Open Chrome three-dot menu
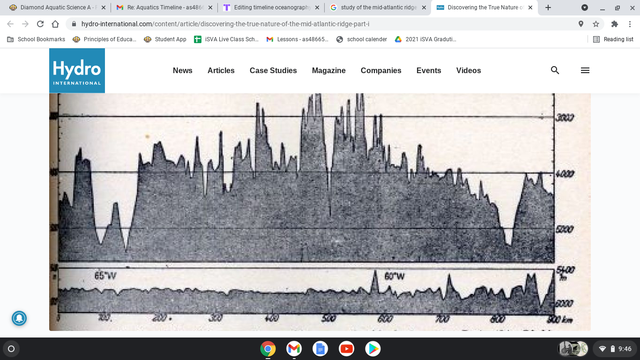The height and width of the screenshot is (360, 640). (x=630, y=24)
